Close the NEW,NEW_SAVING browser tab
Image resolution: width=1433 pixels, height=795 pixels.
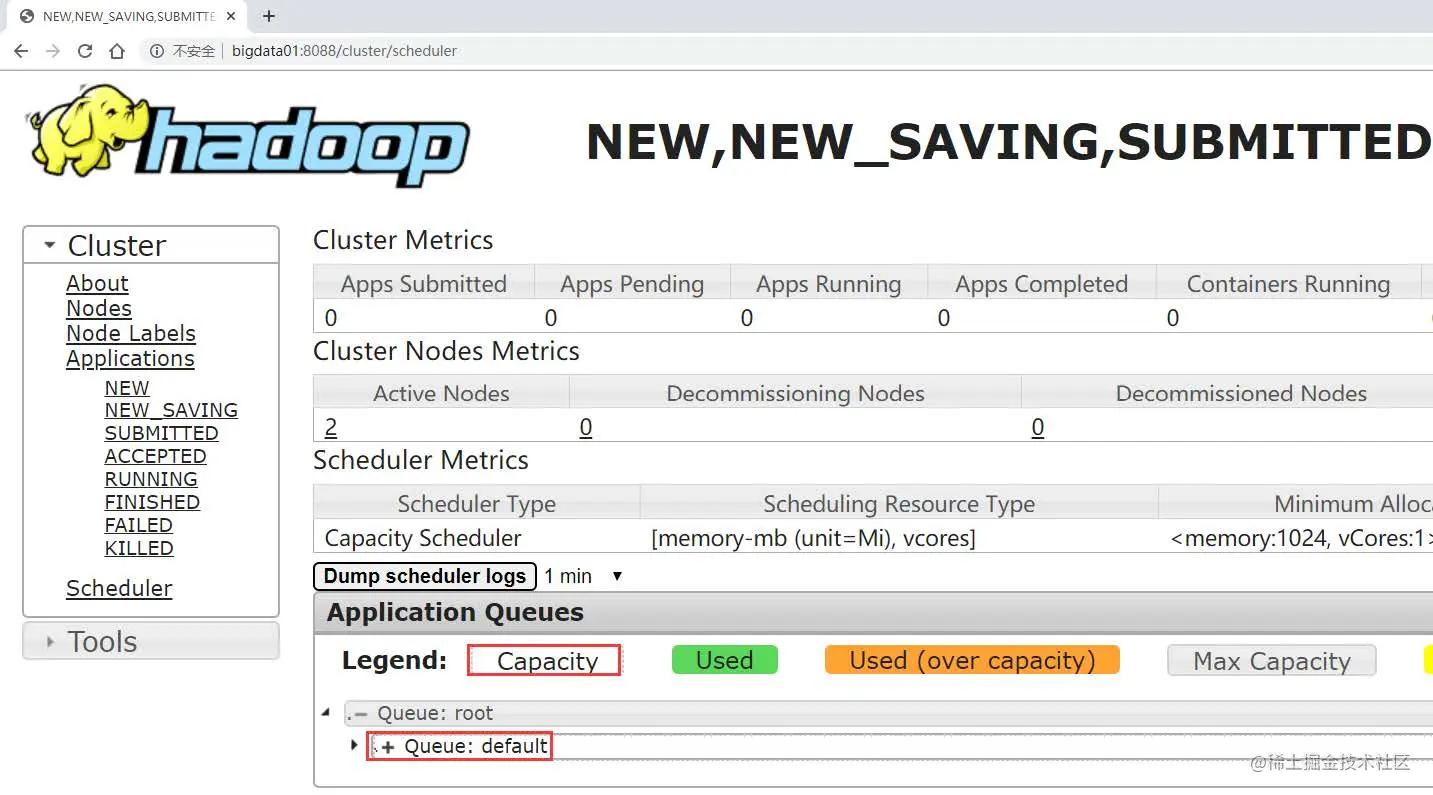(x=232, y=17)
